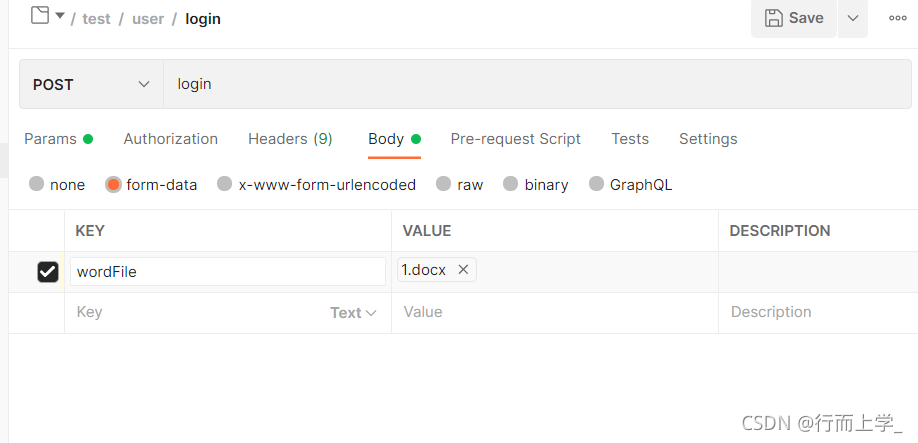Click the request document icon in breadcrumb
This screenshot has width=918, height=443.
point(40,15)
